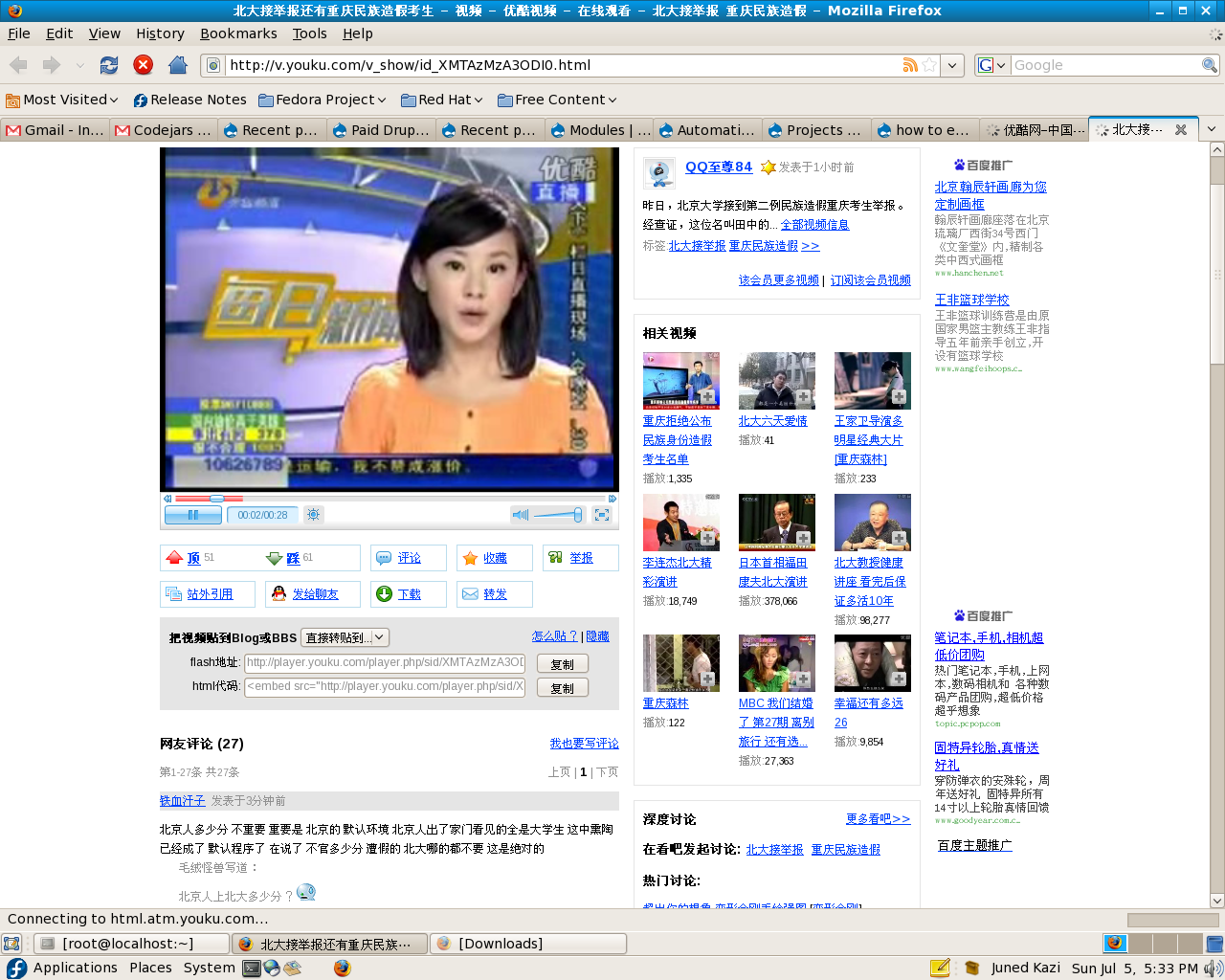This screenshot has height=980, width=1225.
Task: Open the Bookmarks menu
Action: [238, 33]
